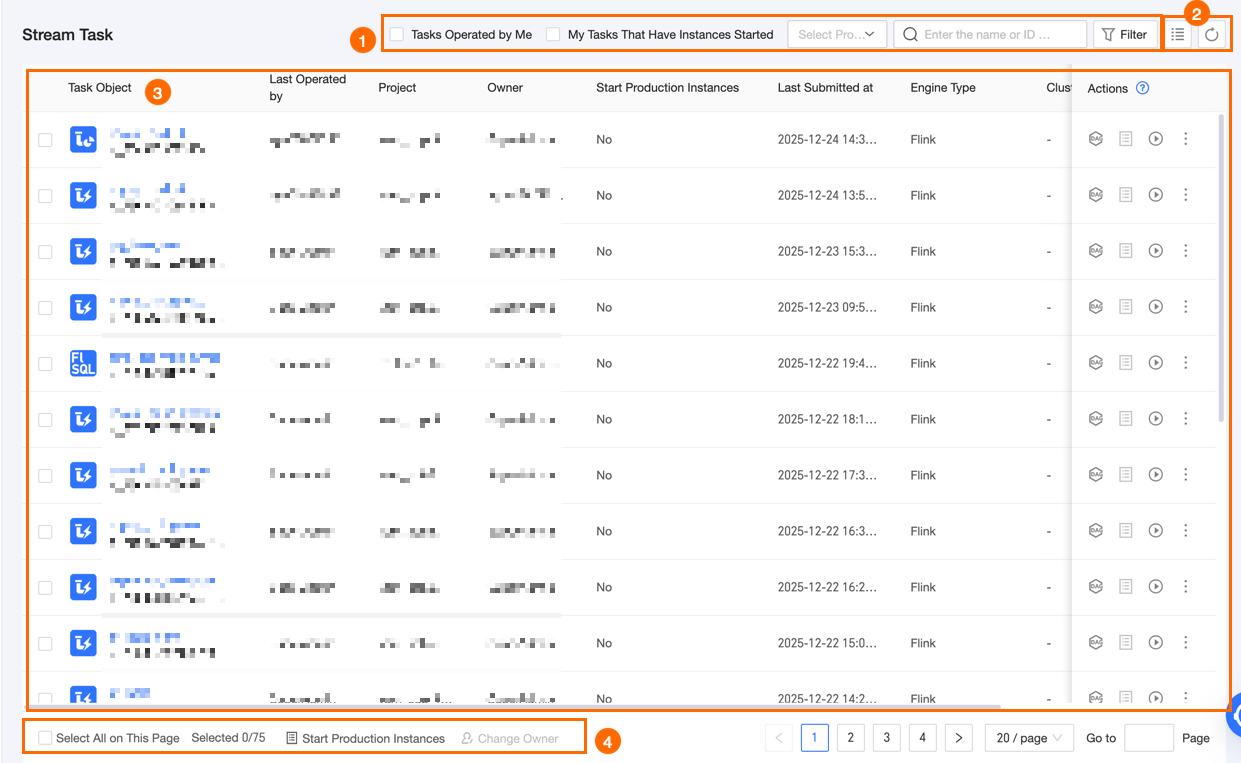Open list icon in the 2025-12-23 09:5… row

(x=1126, y=307)
